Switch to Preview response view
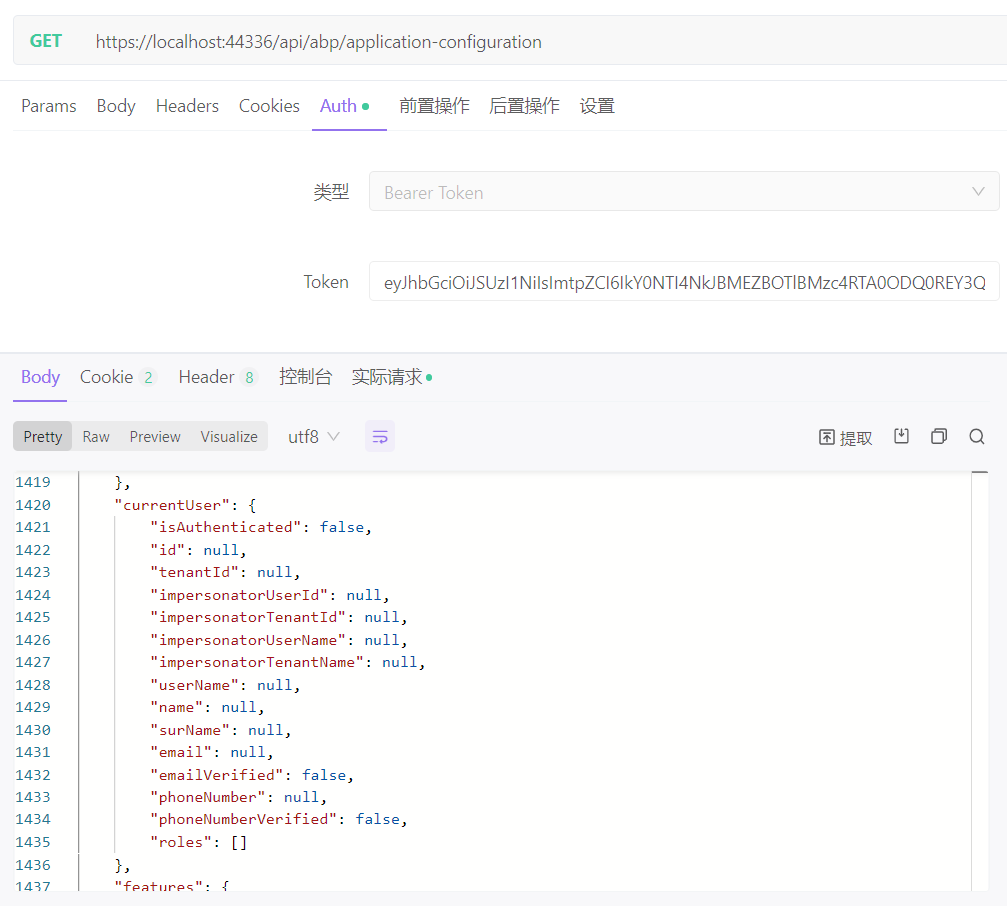The height and width of the screenshot is (906, 1007). point(154,436)
